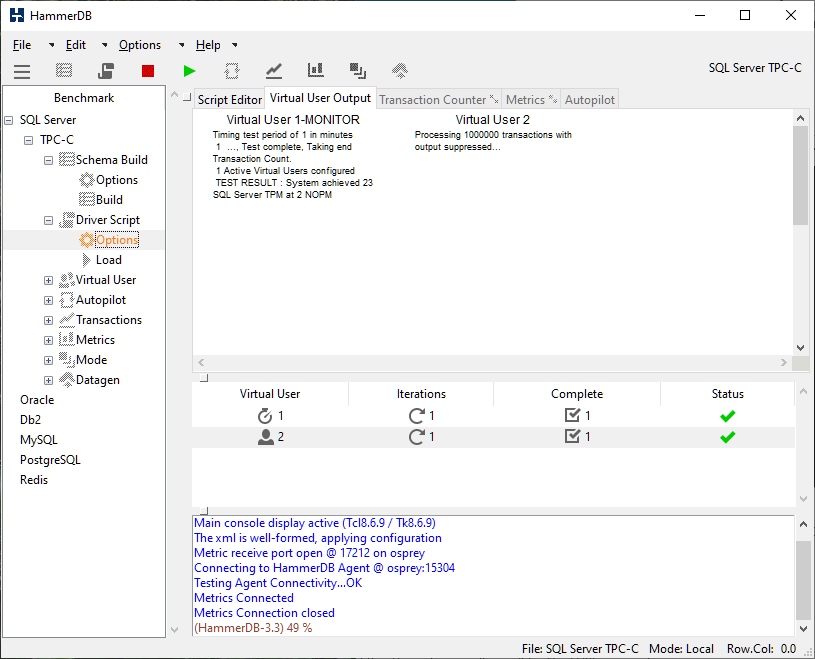This screenshot has height=659, width=815.
Task: Select PostgreSQL in the benchmark tree
Action: click(50, 460)
